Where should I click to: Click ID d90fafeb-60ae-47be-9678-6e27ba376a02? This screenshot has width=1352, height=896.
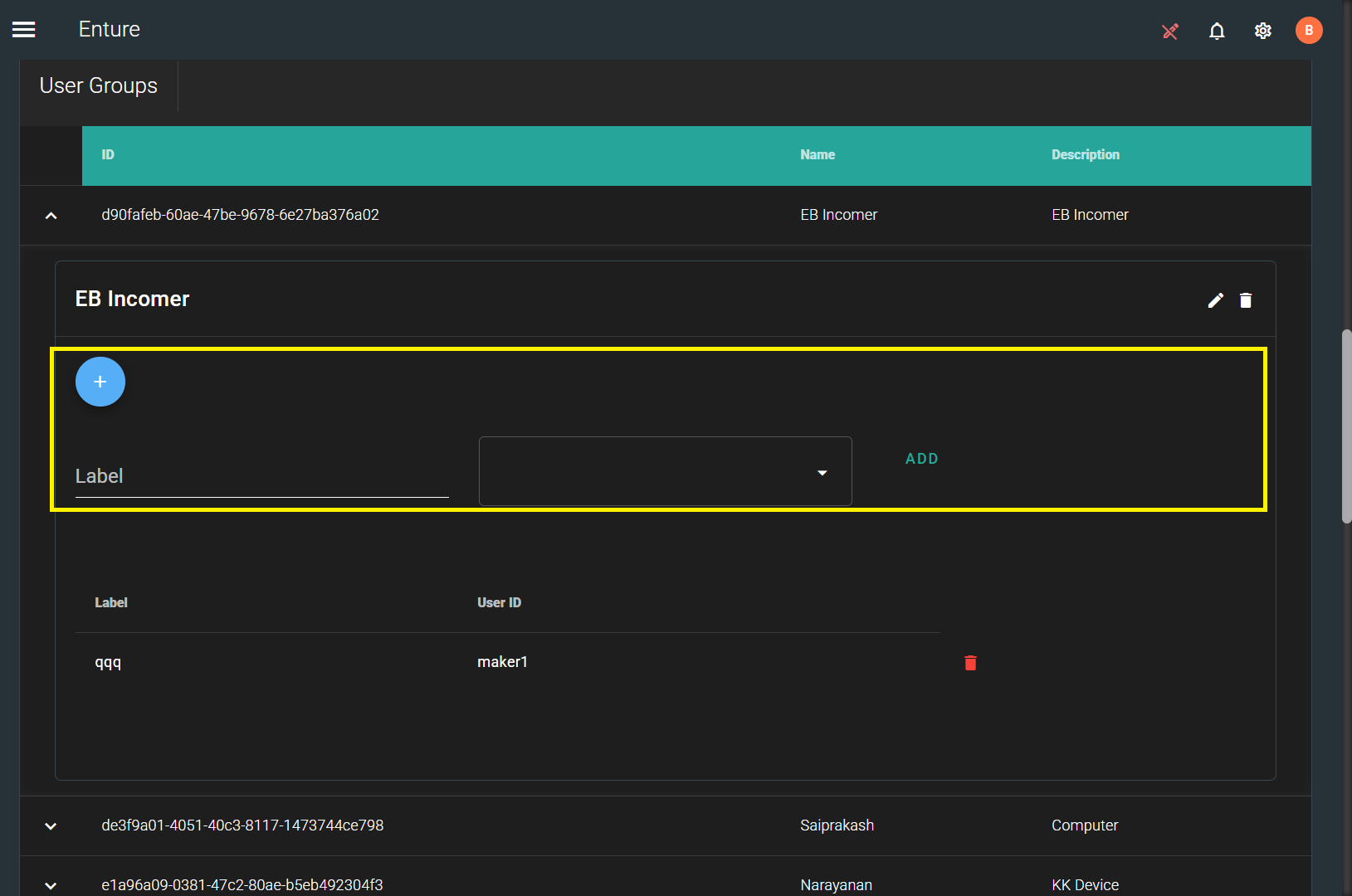pyautogui.click(x=240, y=215)
